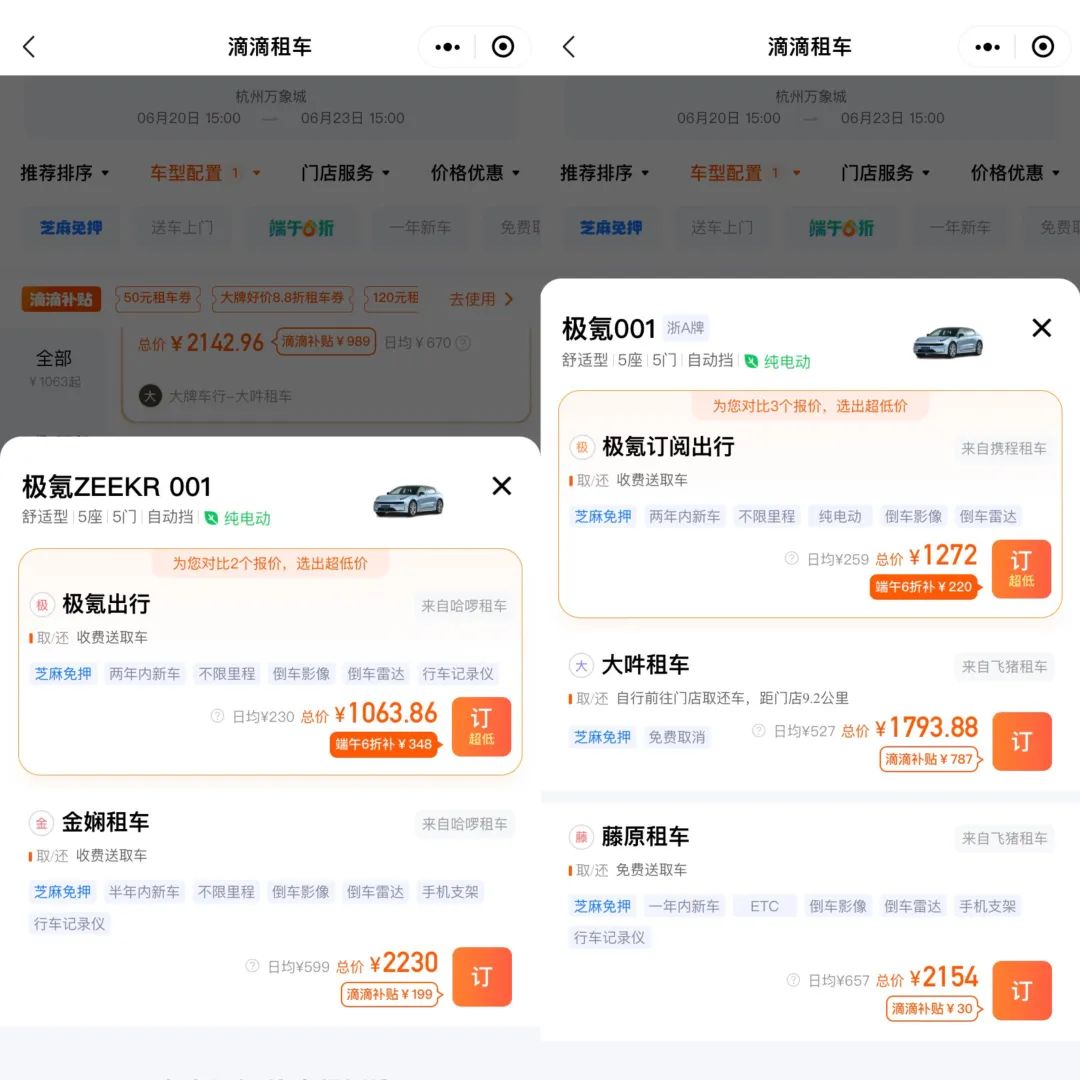This screenshot has height=1080, width=1080.
Task: Book the 极氪订阅出行 ¥1272 offer
Action: click(1021, 569)
